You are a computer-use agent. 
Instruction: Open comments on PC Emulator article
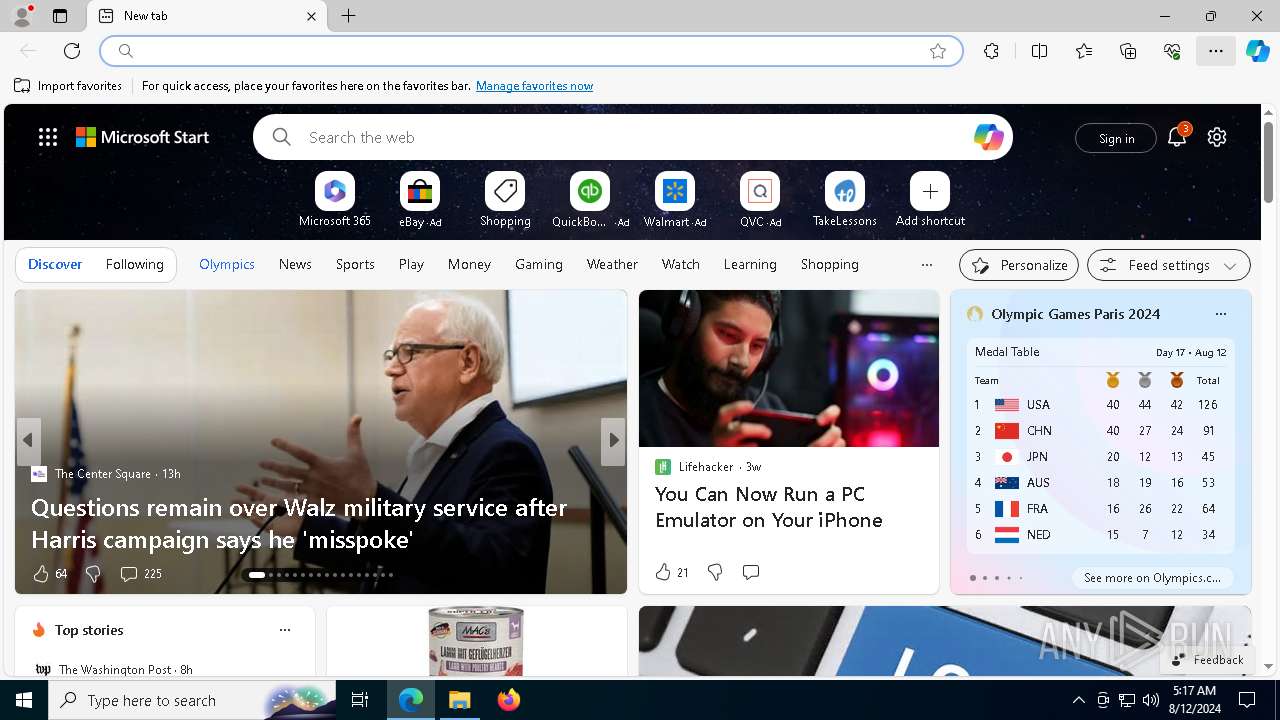point(751,572)
